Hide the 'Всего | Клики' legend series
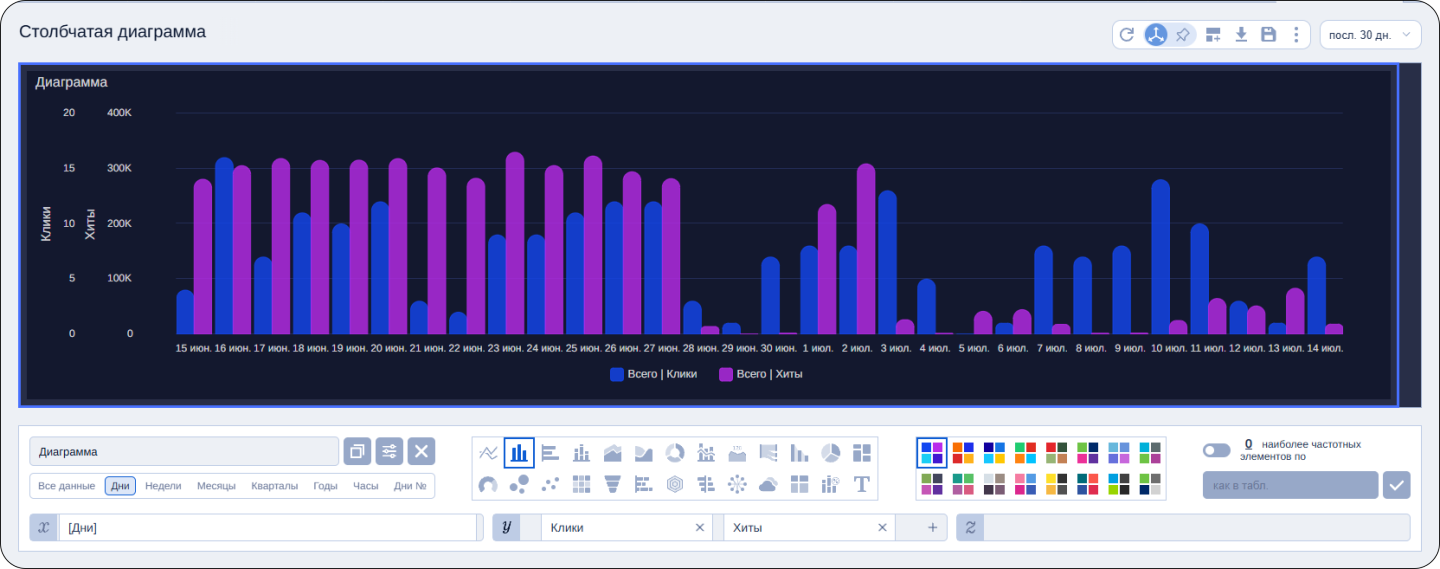Viewport: 1440px width, 569px height. point(654,374)
